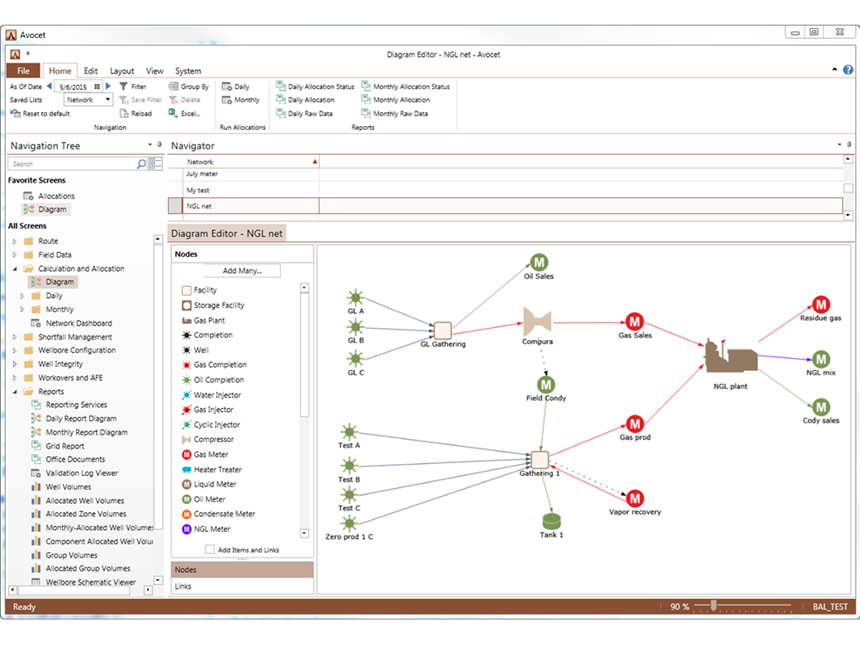Adjust the 90% zoom slider
The width and height of the screenshot is (860, 645).
click(712, 606)
